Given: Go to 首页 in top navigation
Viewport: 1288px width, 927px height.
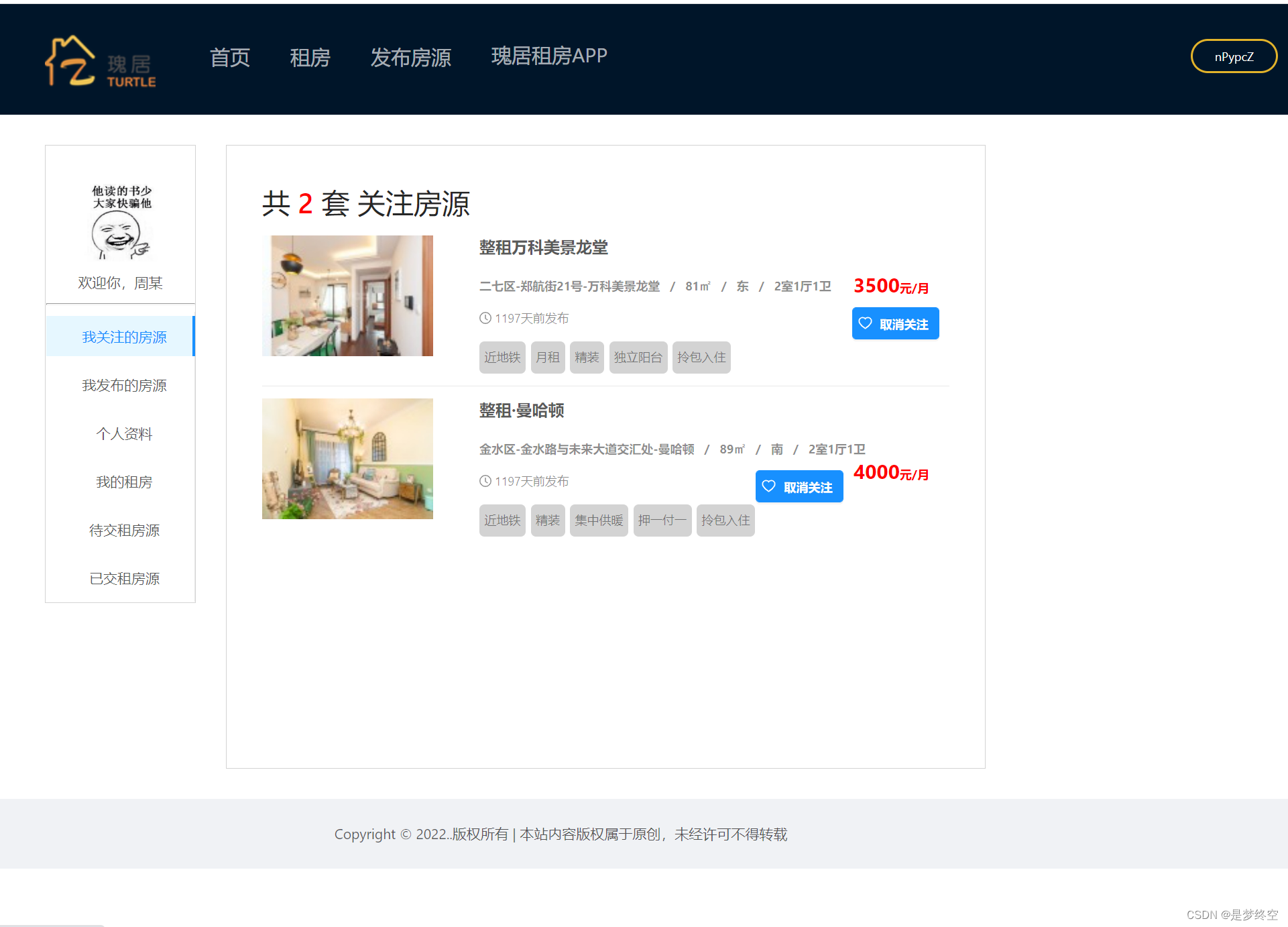Looking at the screenshot, I should 230,58.
